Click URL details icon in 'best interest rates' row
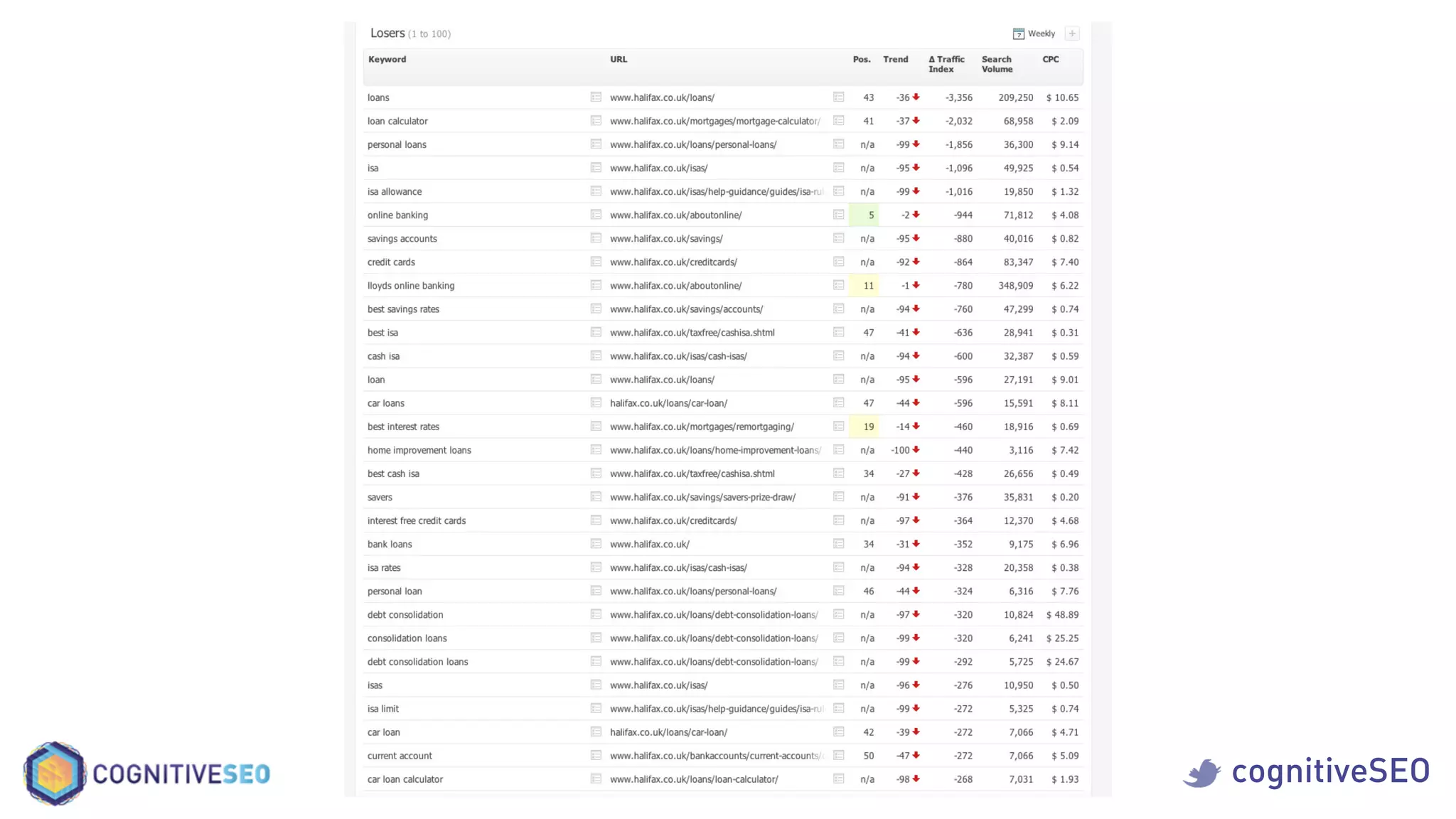 [839, 426]
